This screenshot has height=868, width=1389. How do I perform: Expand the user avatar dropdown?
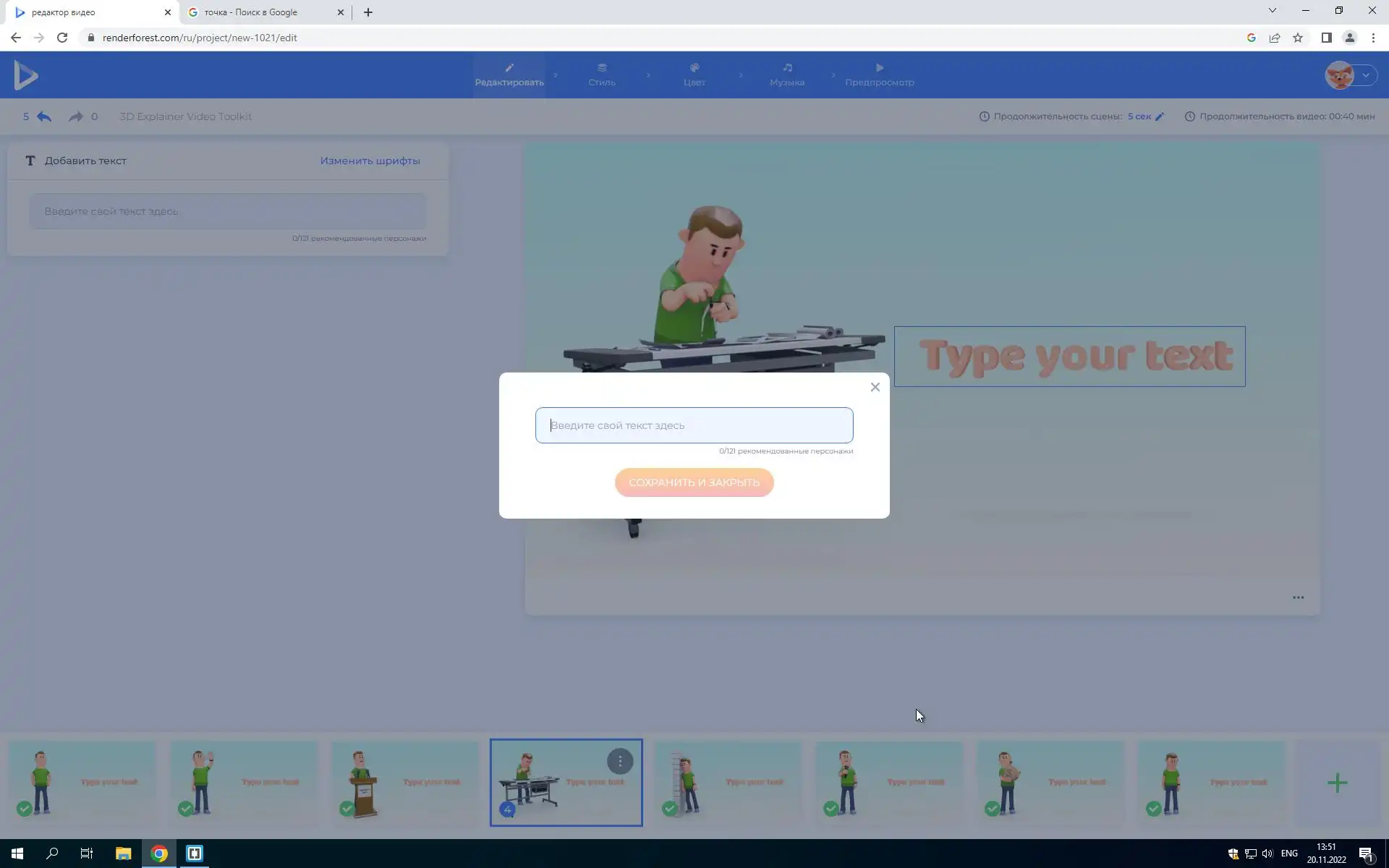coord(1365,75)
